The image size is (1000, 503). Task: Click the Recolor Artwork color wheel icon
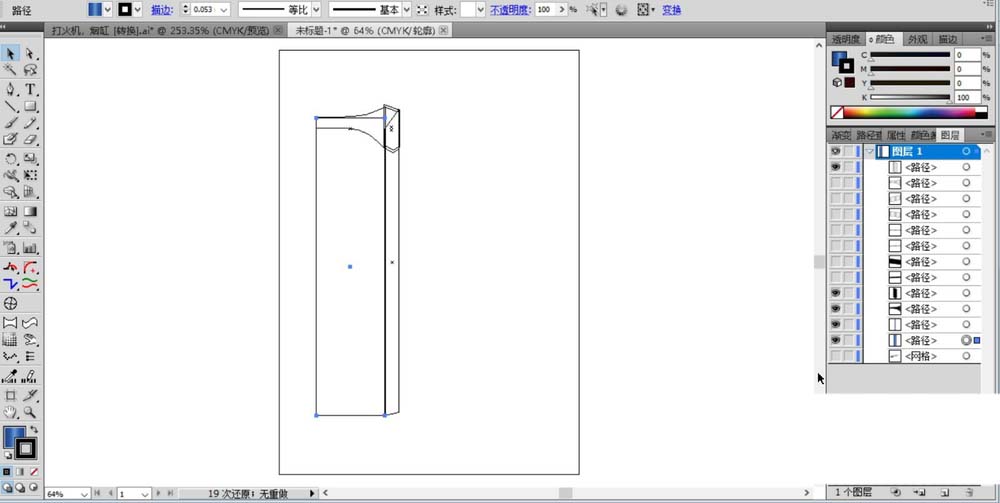[622, 10]
